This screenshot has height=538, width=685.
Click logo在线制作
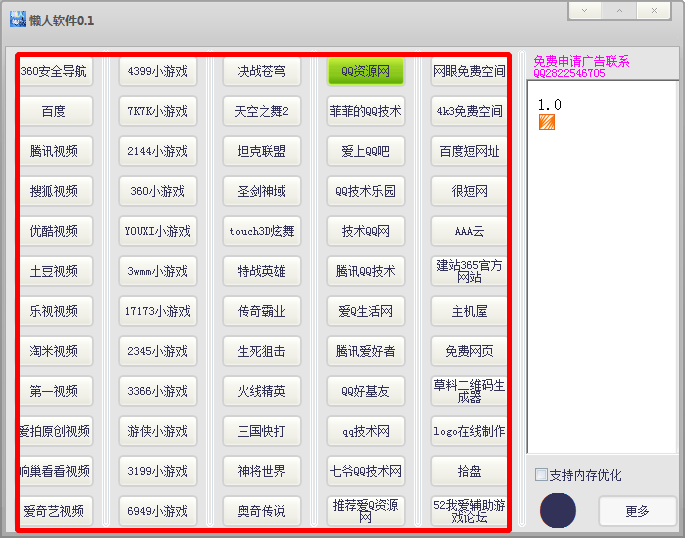(x=469, y=431)
